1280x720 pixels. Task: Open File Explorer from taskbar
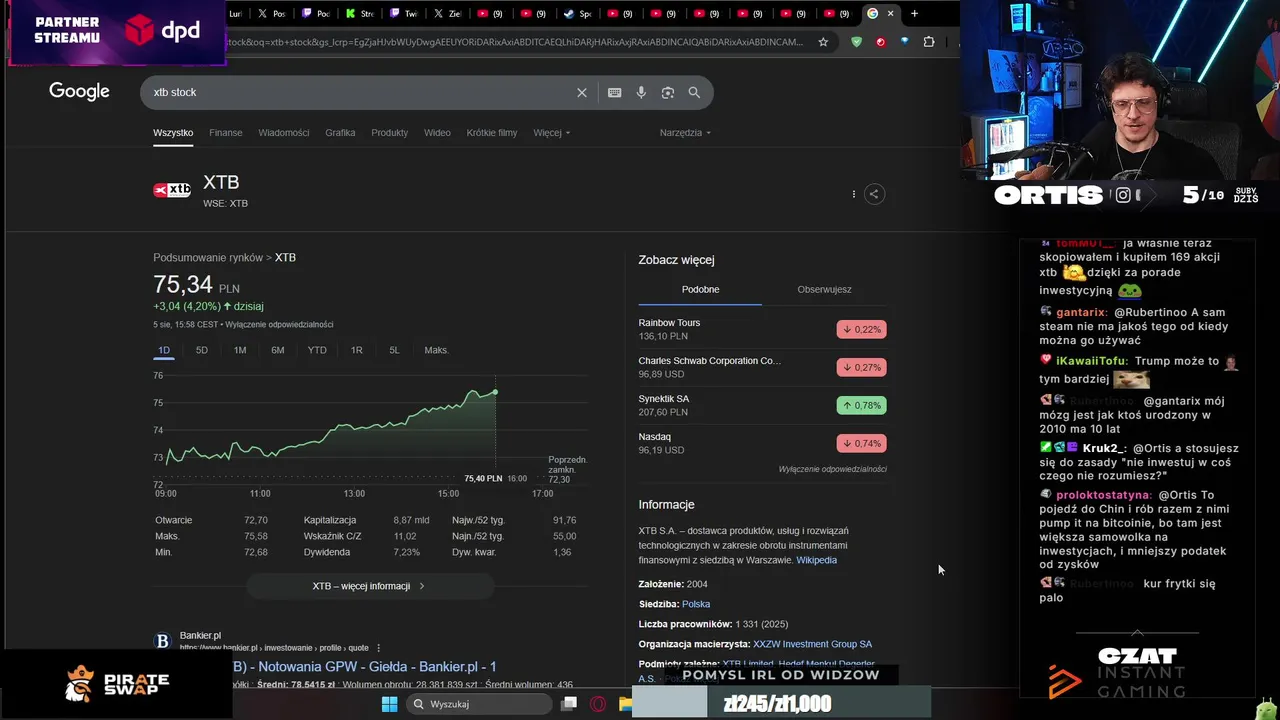tap(625, 704)
